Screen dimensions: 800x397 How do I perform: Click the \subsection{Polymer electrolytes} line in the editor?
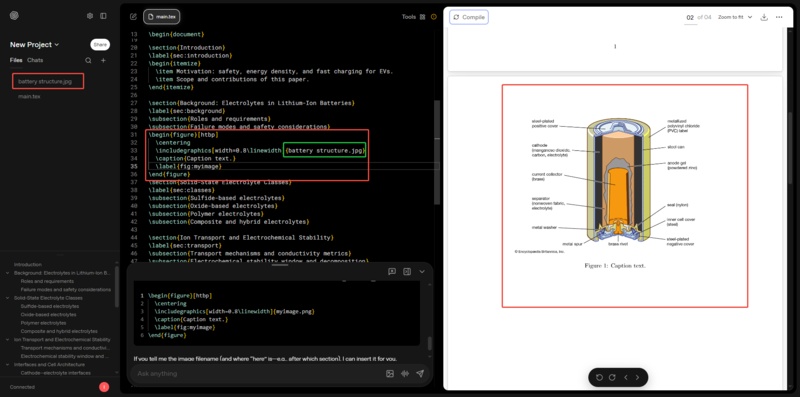(x=206, y=214)
